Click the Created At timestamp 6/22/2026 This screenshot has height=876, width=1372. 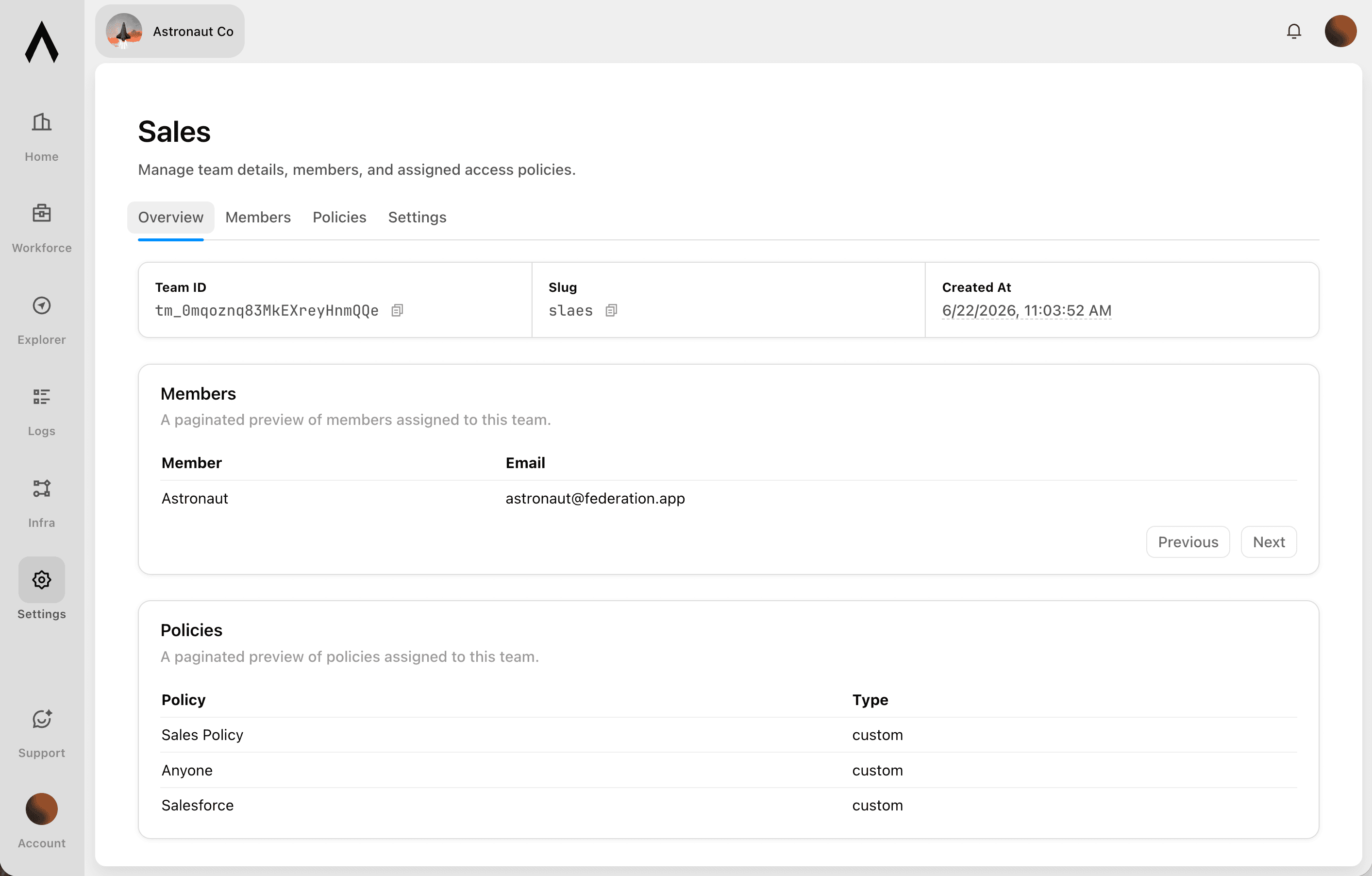pyautogui.click(x=1027, y=311)
